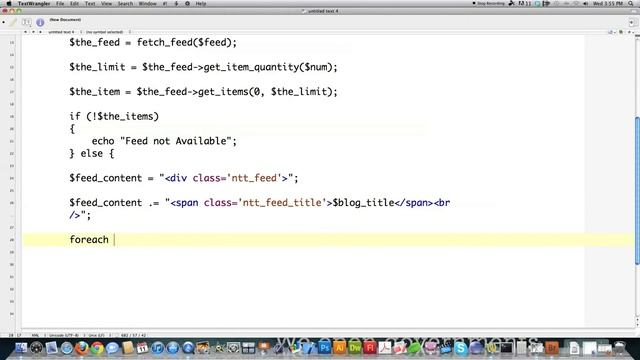640x360 pixels.
Task: Launch Dreamweaver from the Dock
Action: pyautogui.click(x=355, y=348)
